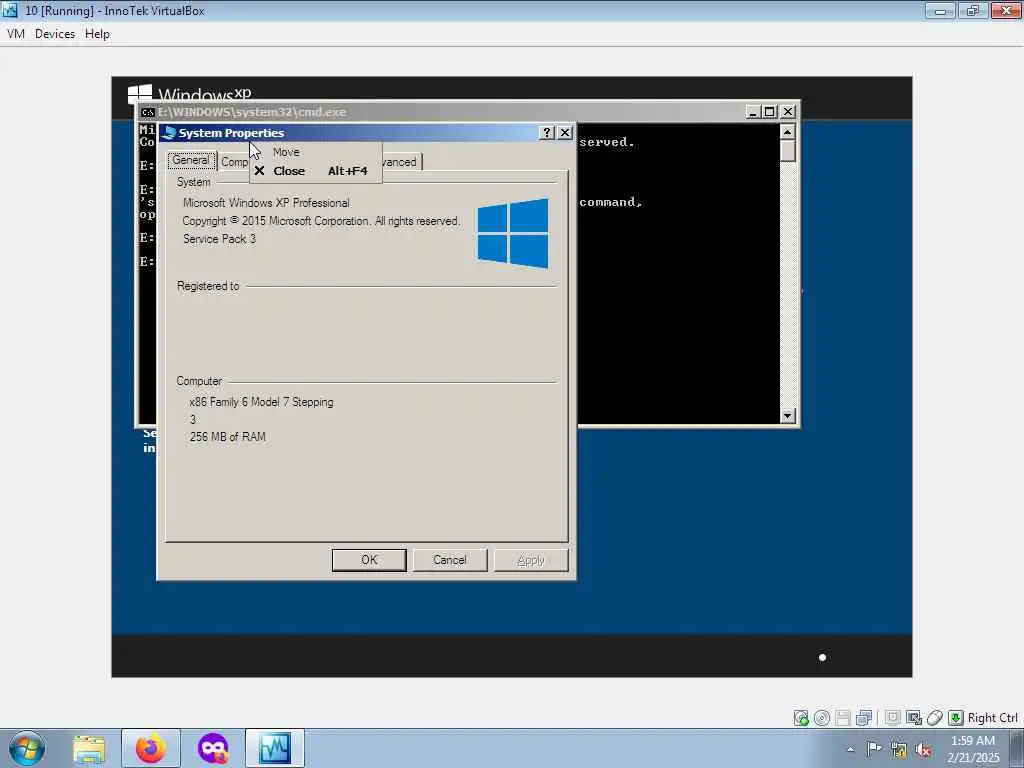Image resolution: width=1024 pixels, height=768 pixels.
Task: Click the copyright 2015 Microsoft Corporation line
Action: tap(321, 221)
